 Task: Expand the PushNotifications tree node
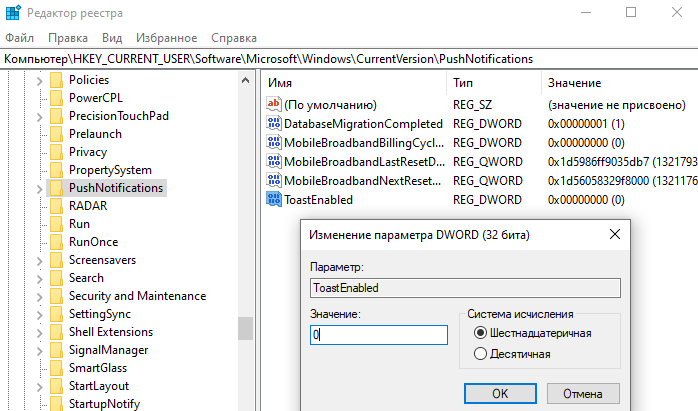click(x=39, y=189)
